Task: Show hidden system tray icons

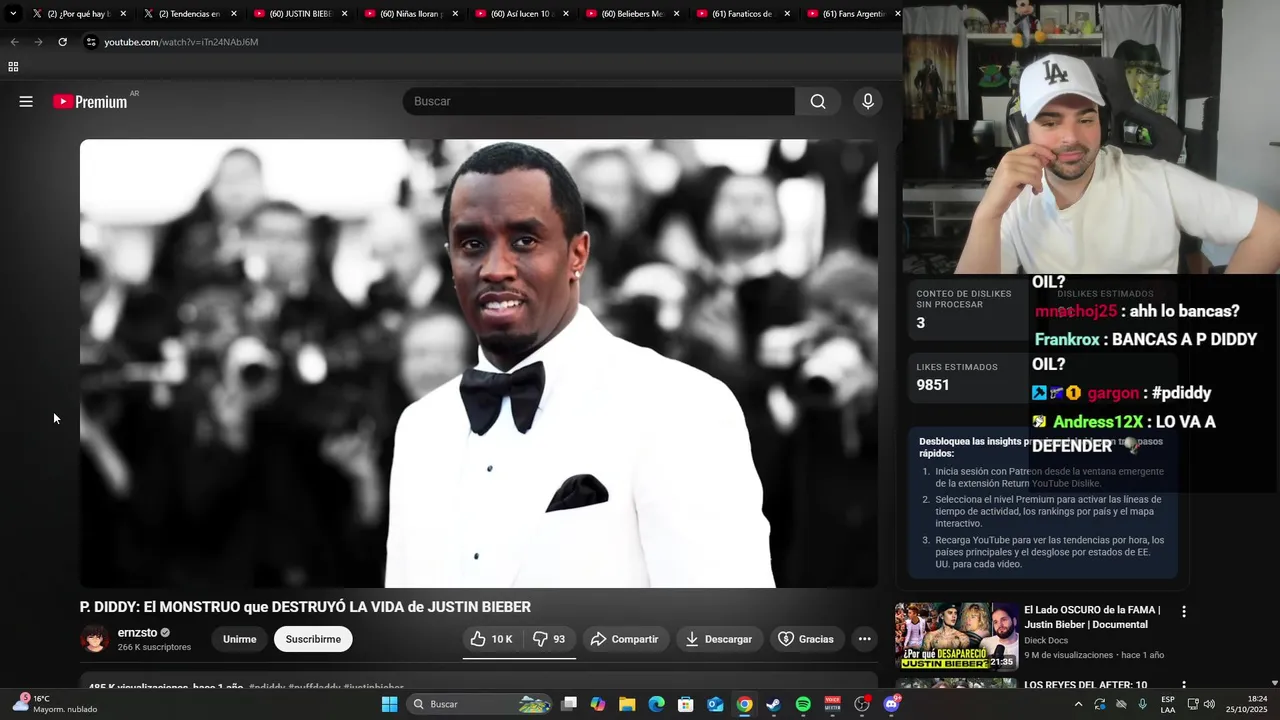Action: coord(1078,704)
